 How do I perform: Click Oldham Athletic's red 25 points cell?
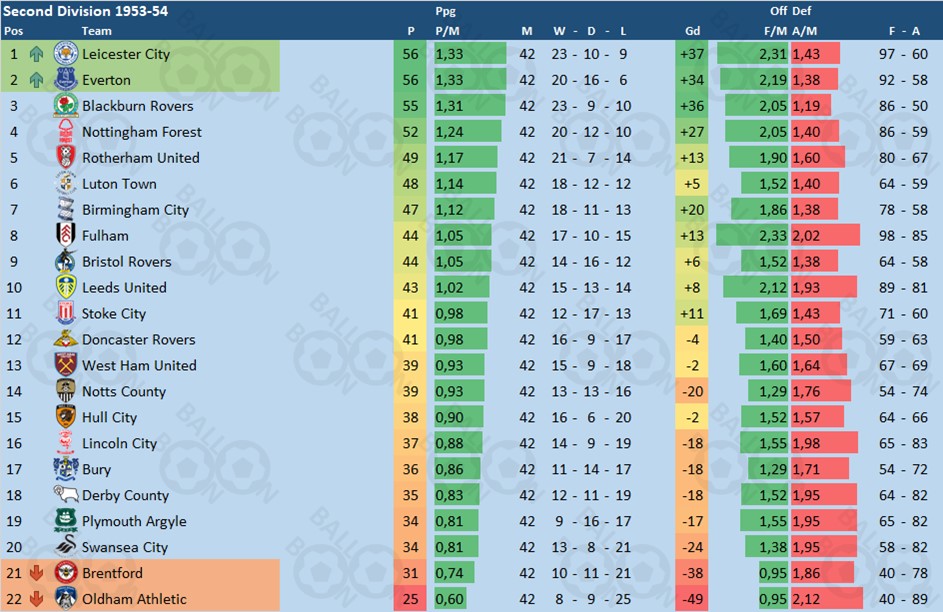click(410, 599)
